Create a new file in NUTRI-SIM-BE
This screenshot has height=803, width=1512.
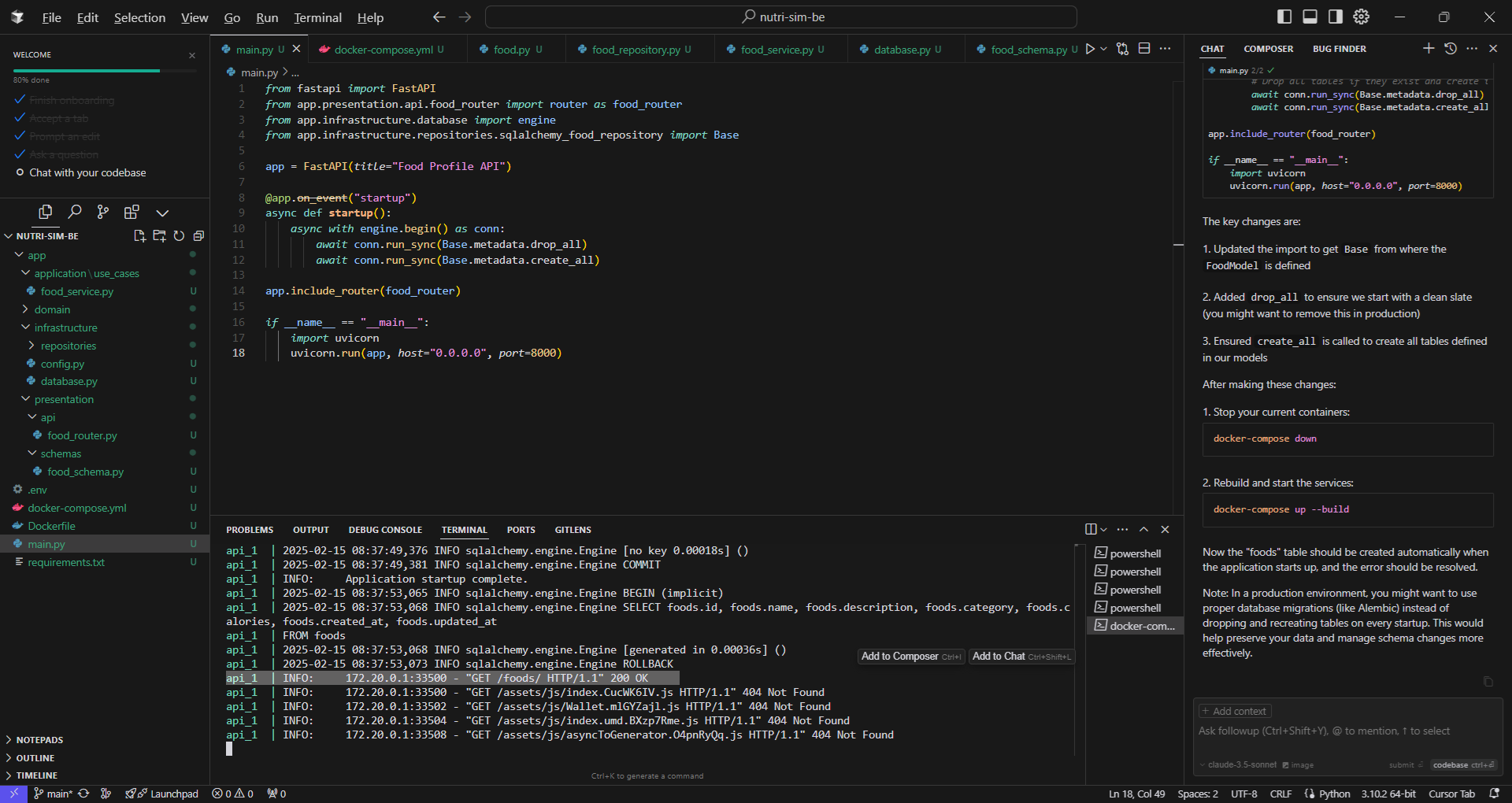139,235
